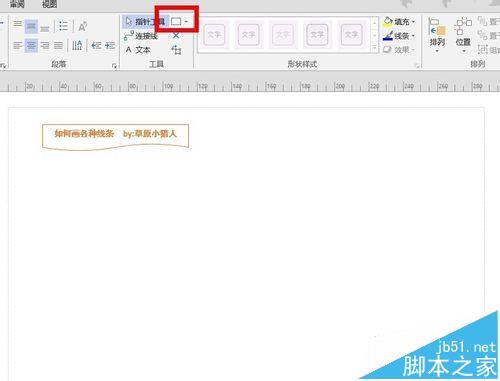Select the 文本 text tool
Screen dimensions: 500x381
coord(138,50)
